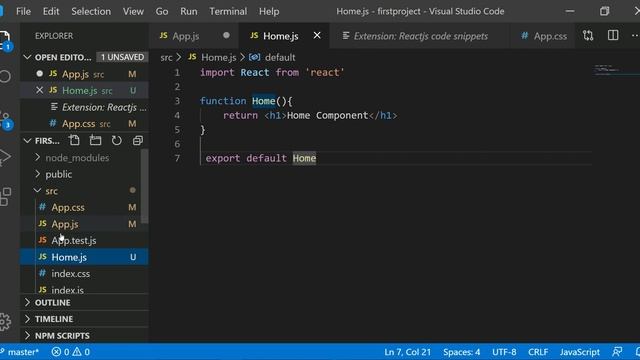Select App.css in open editors list
640x360 pixels.
[84, 123]
